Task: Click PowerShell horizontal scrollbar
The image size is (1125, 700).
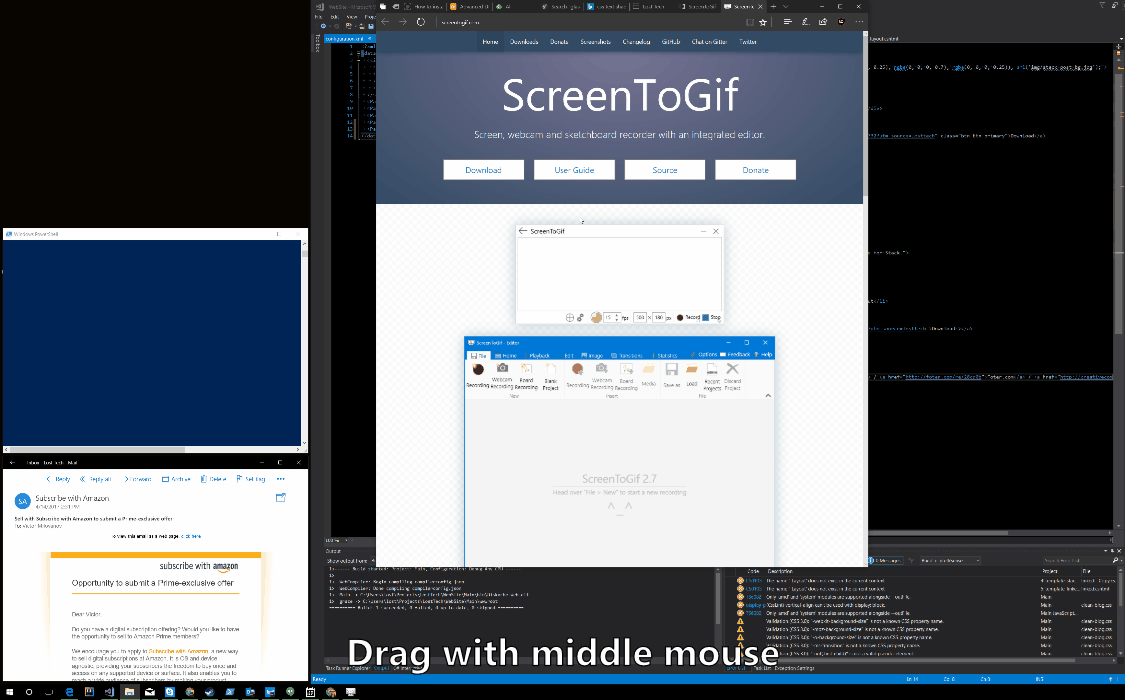Action: [x=152, y=450]
